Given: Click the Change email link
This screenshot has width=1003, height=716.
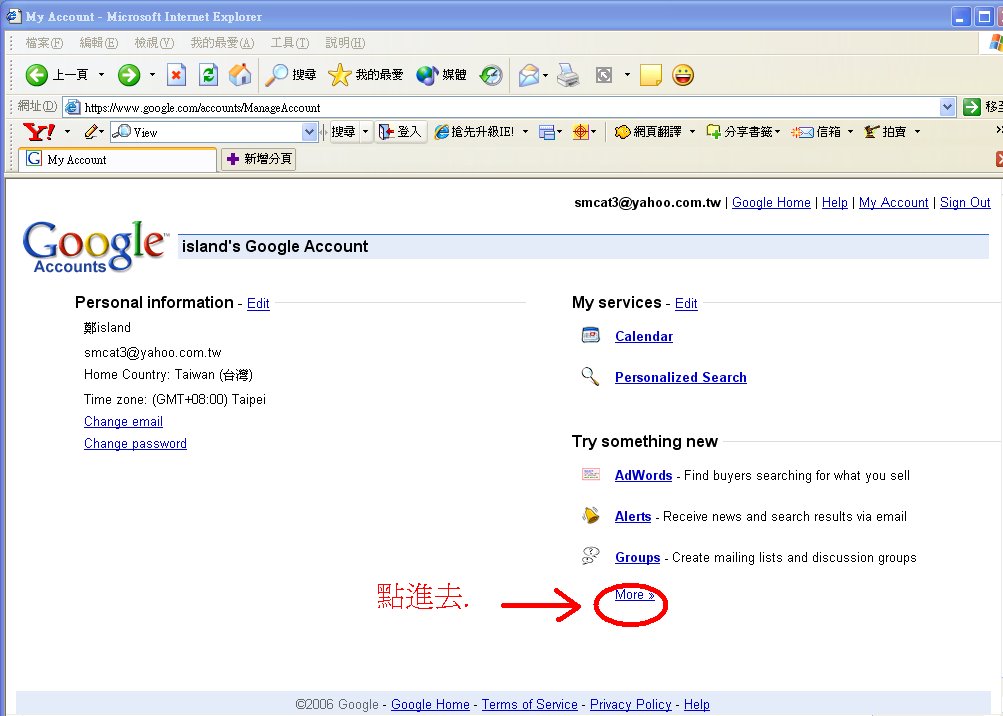Looking at the screenshot, I should point(123,422).
